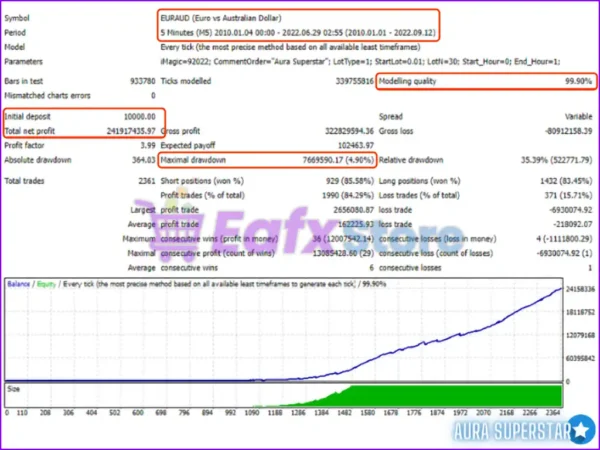
Task: Click the Period label
Action: tap(15, 33)
